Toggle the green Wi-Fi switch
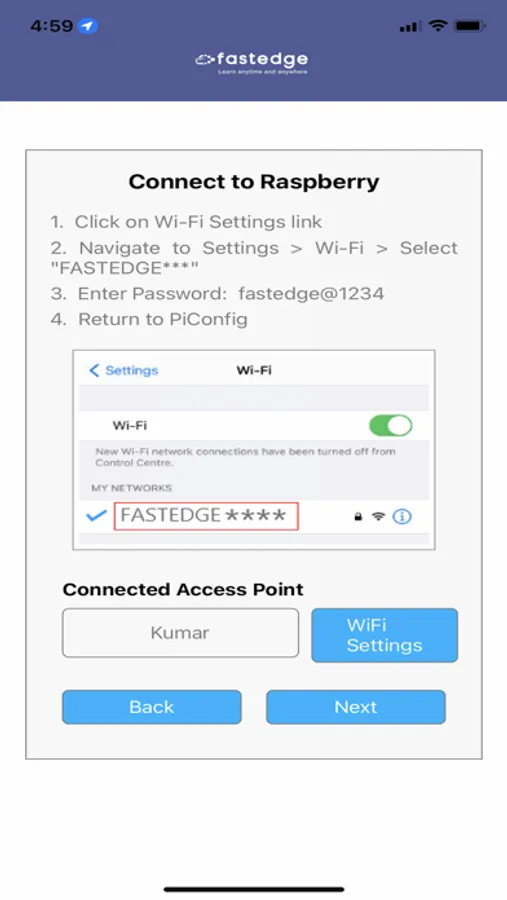The width and height of the screenshot is (507, 900). tap(390, 426)
